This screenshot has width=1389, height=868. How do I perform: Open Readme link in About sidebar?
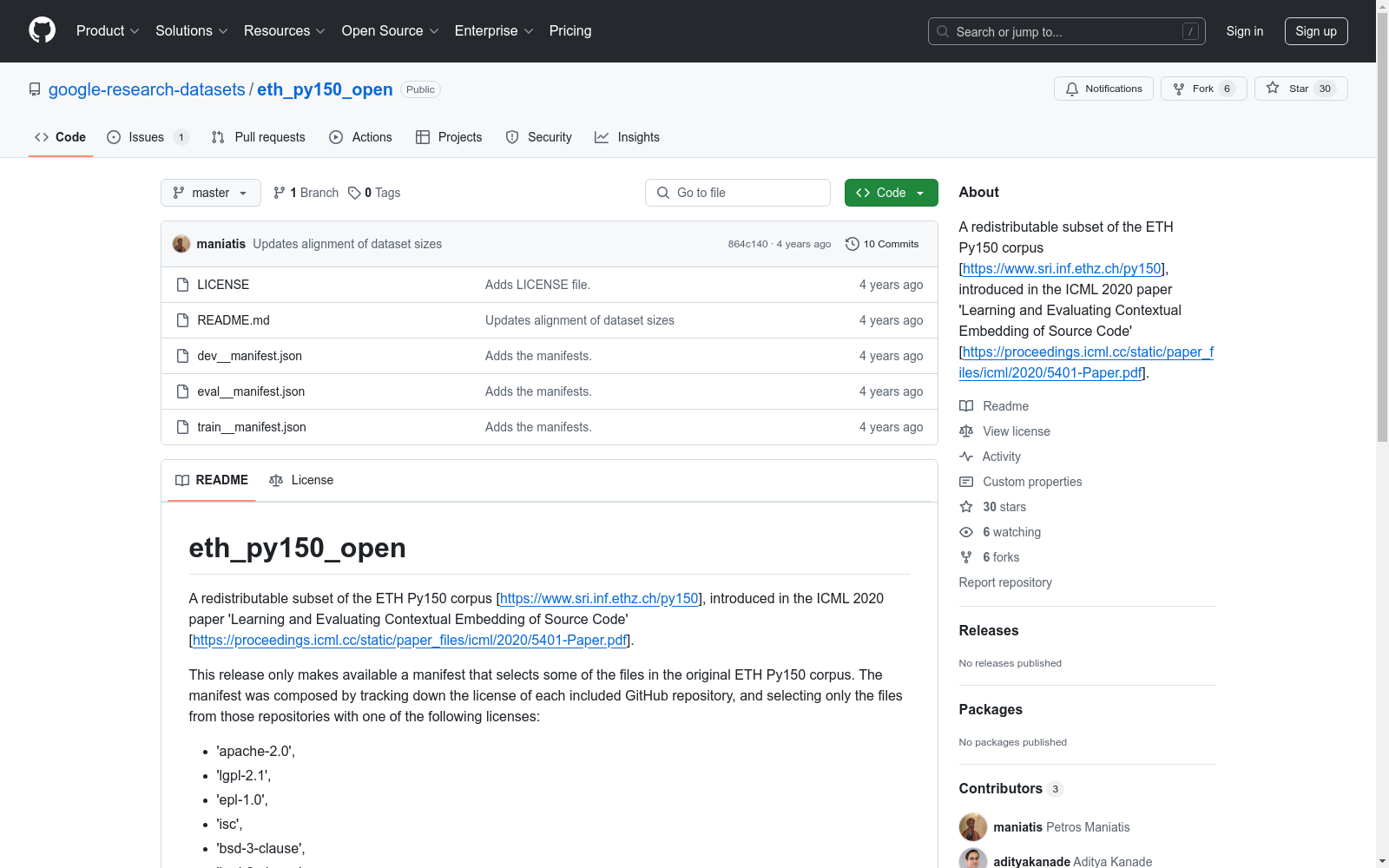tap(994, 406)
